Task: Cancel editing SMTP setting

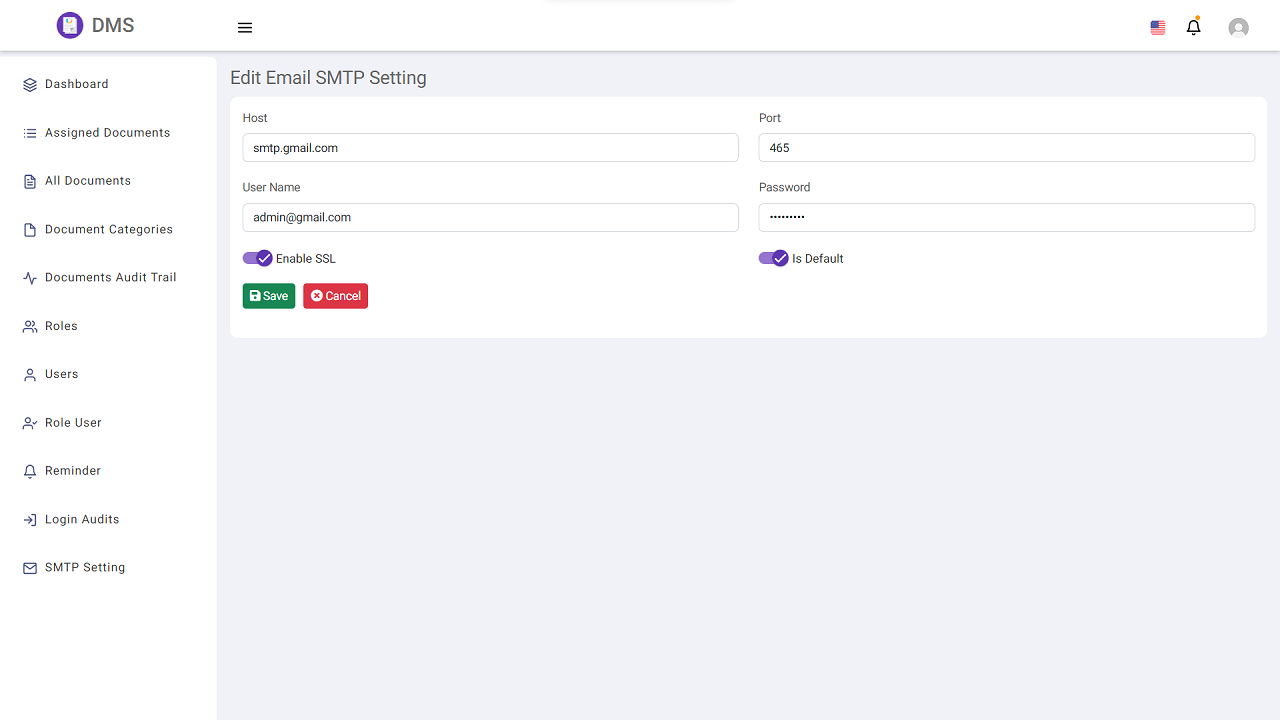Action: click(335, 296)
